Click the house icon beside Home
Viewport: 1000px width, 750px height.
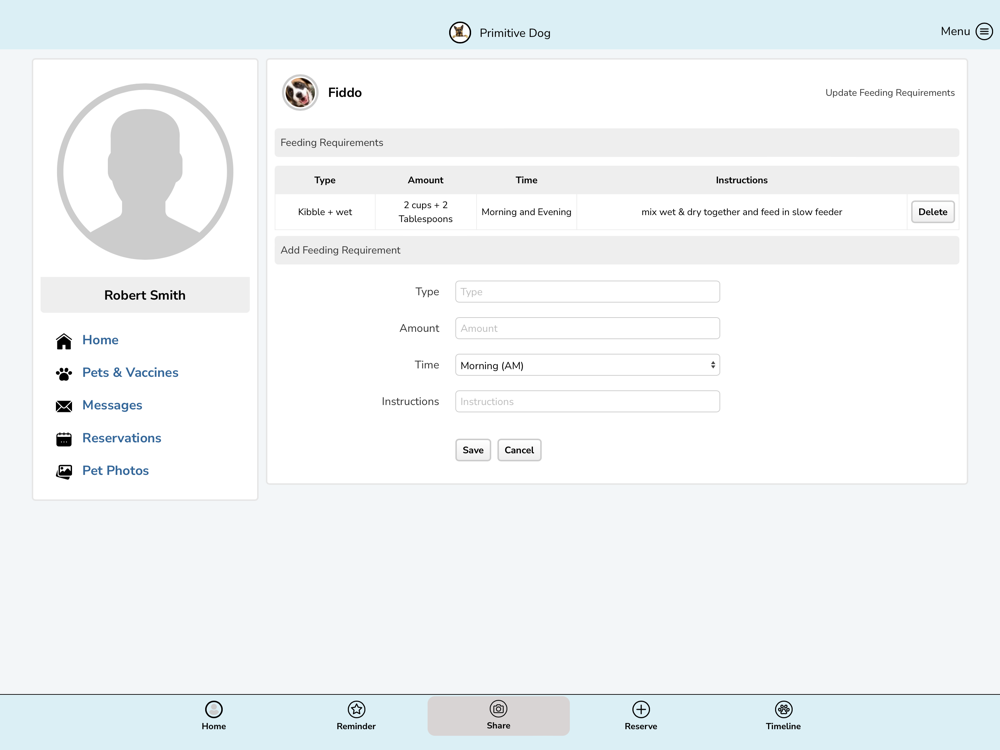[x=64, y=341]
